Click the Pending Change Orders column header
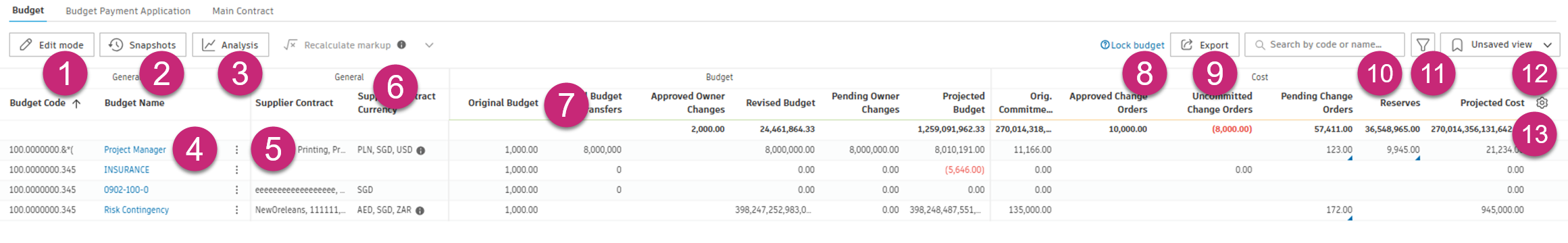Viewport: 1568px width, 243px height. [1317, 103]
